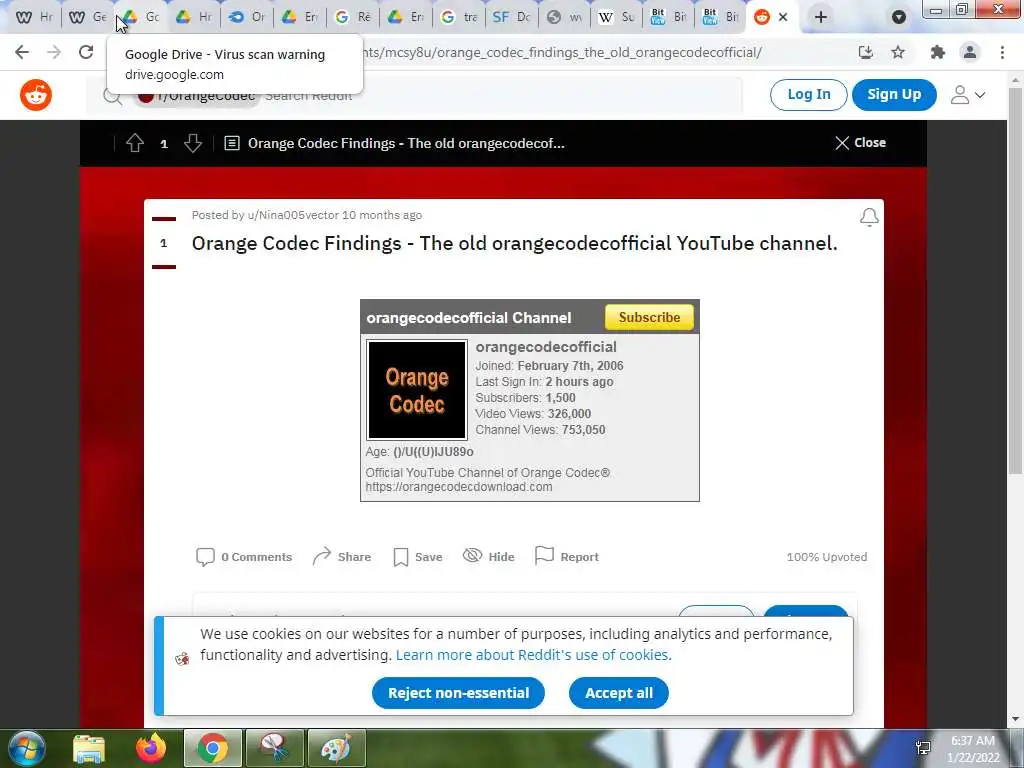The width and height of the screenshot is (1024, 768).
Task: Save this post
Action: [x=418, y=556]
